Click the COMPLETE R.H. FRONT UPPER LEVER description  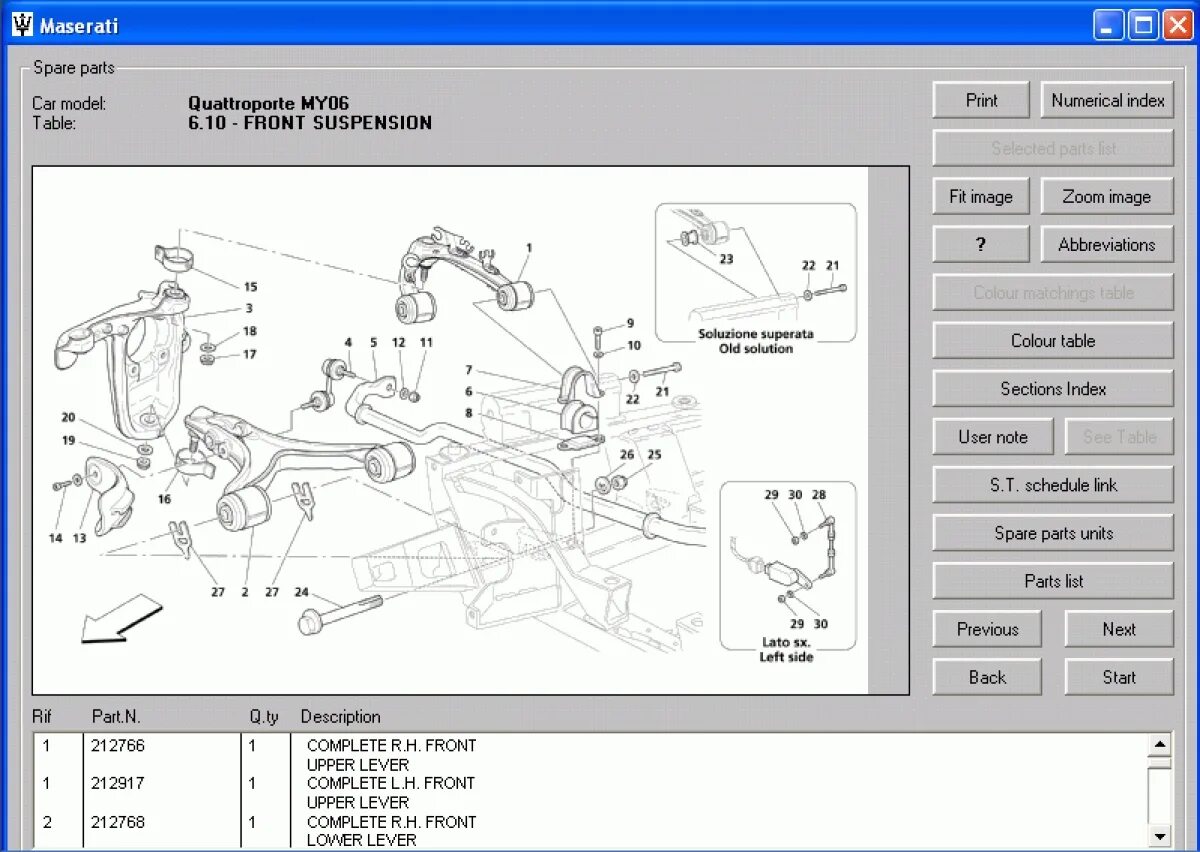392,755
